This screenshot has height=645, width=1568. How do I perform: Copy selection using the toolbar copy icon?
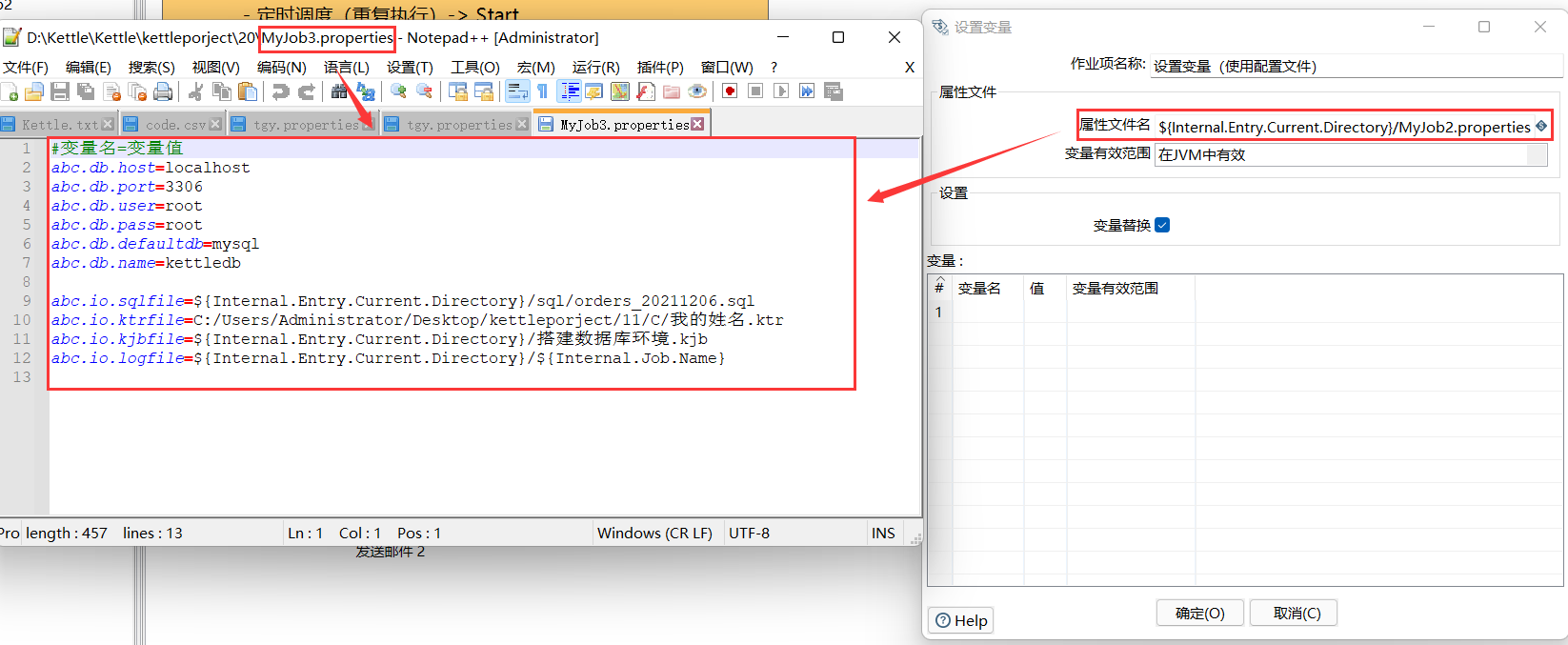click(222, 91)
